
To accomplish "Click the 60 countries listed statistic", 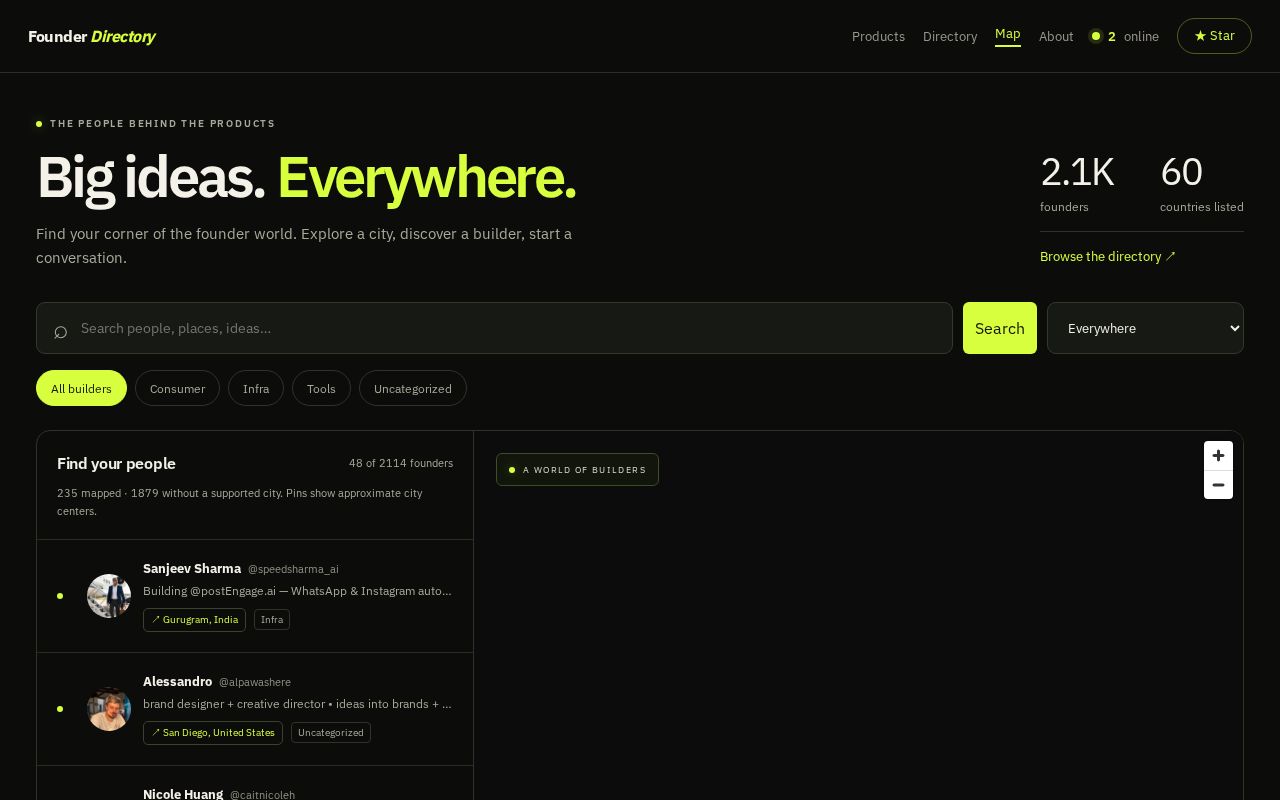I will click(1201, 184).
